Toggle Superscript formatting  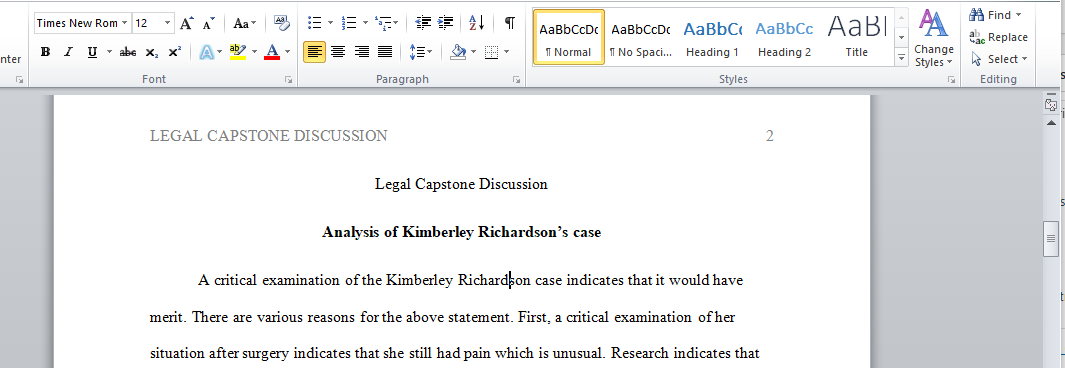pyautogui.click(x=175, y=52)
